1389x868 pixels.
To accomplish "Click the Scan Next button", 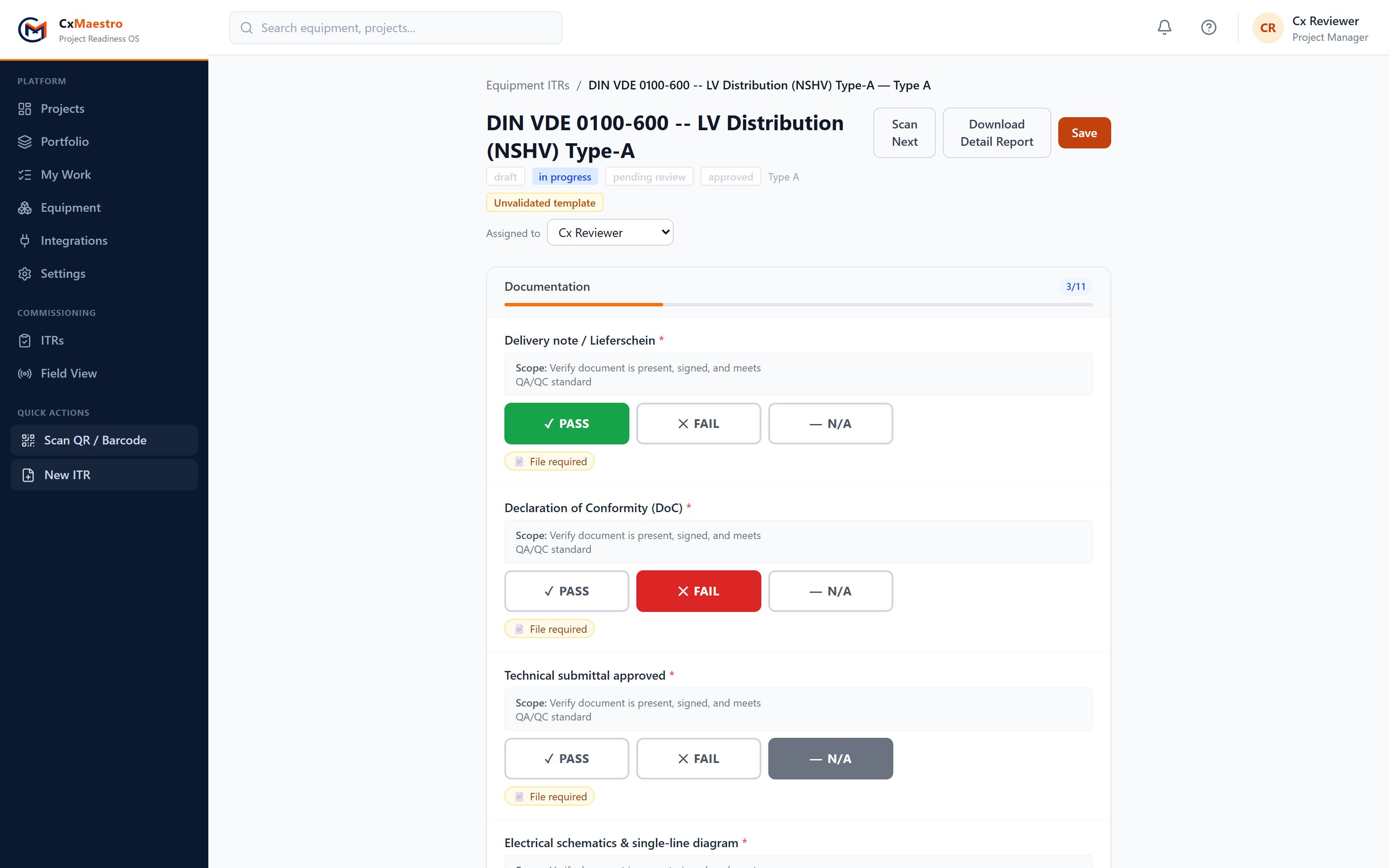I will [905, 133].
